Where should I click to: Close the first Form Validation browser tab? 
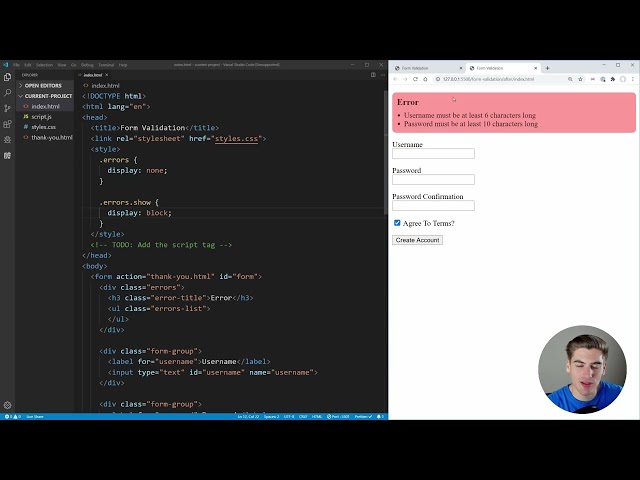click(x=461, y=68)
